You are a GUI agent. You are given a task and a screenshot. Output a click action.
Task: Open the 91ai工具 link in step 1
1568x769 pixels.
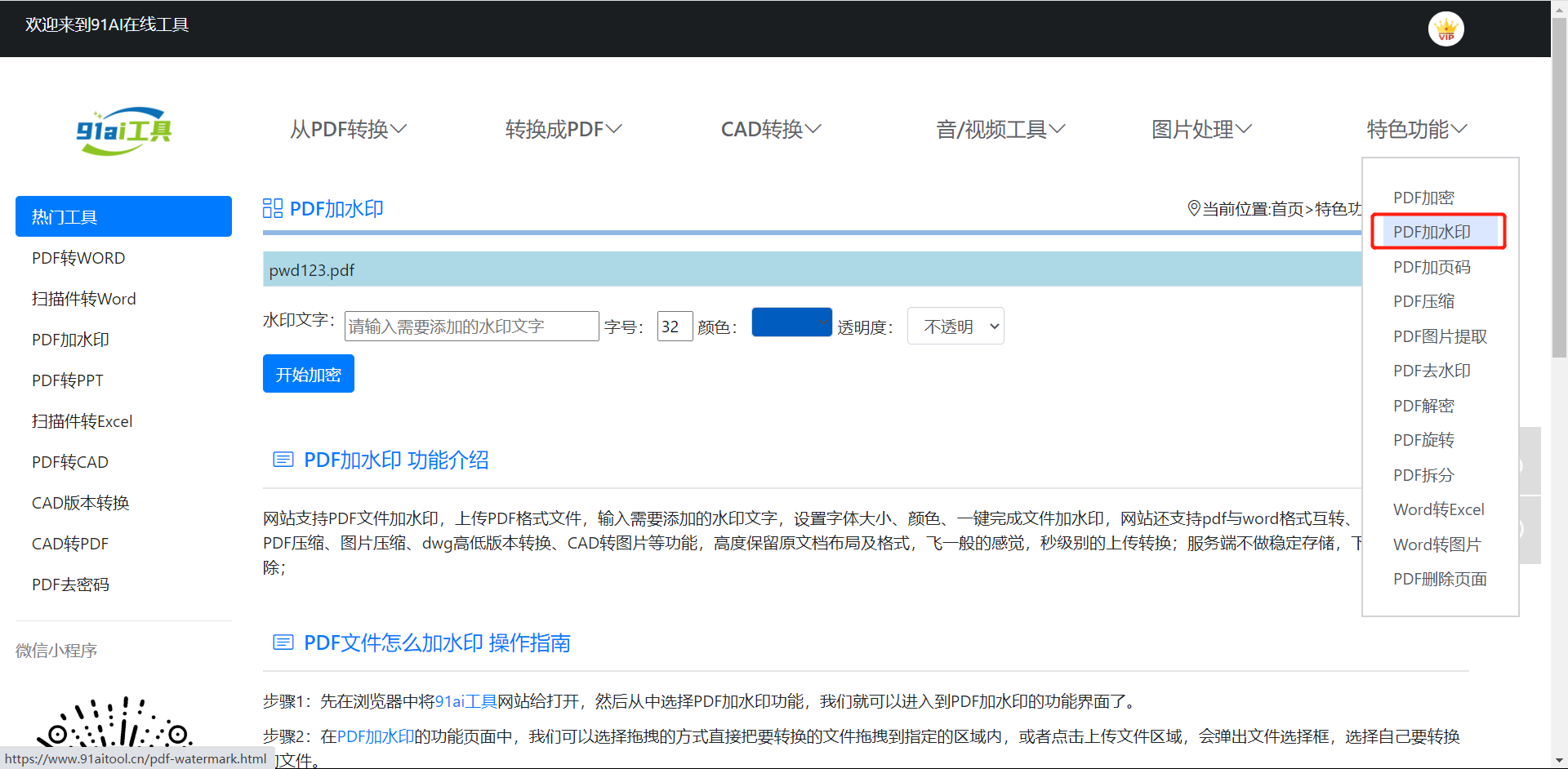(x=465, y=701)
